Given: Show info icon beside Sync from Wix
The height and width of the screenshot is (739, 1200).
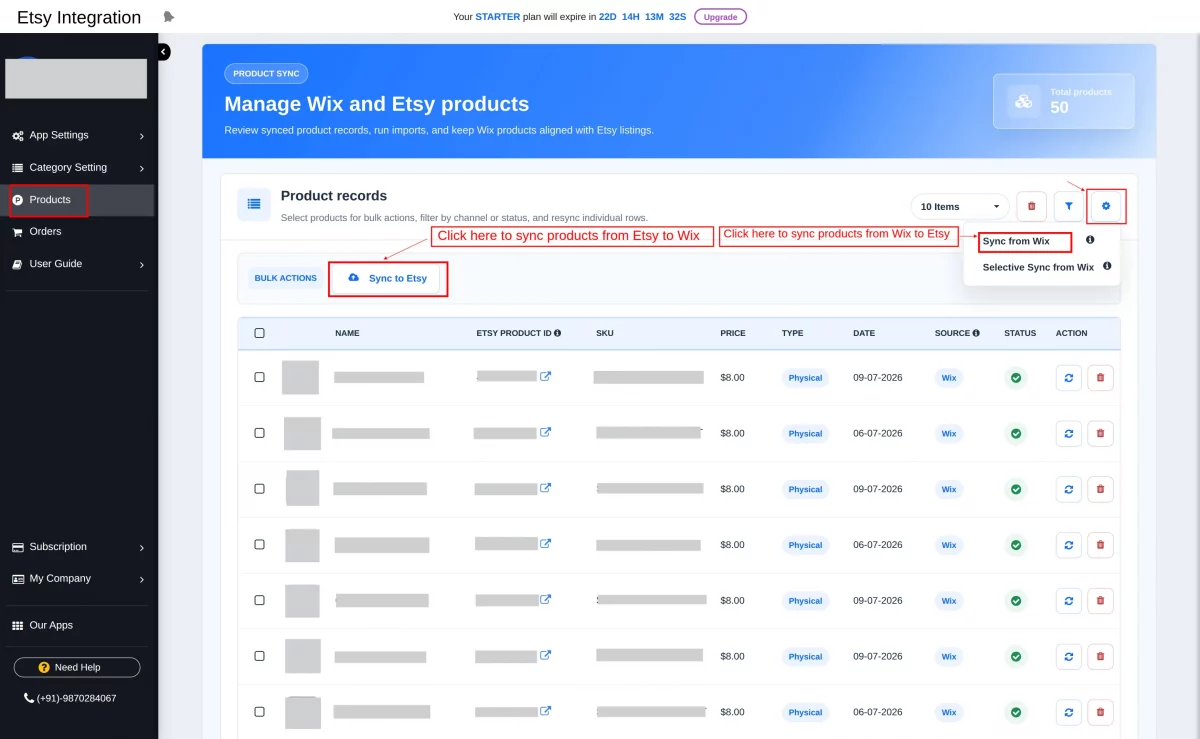Looking at the screenshot, I should (x=1090, y=240).
